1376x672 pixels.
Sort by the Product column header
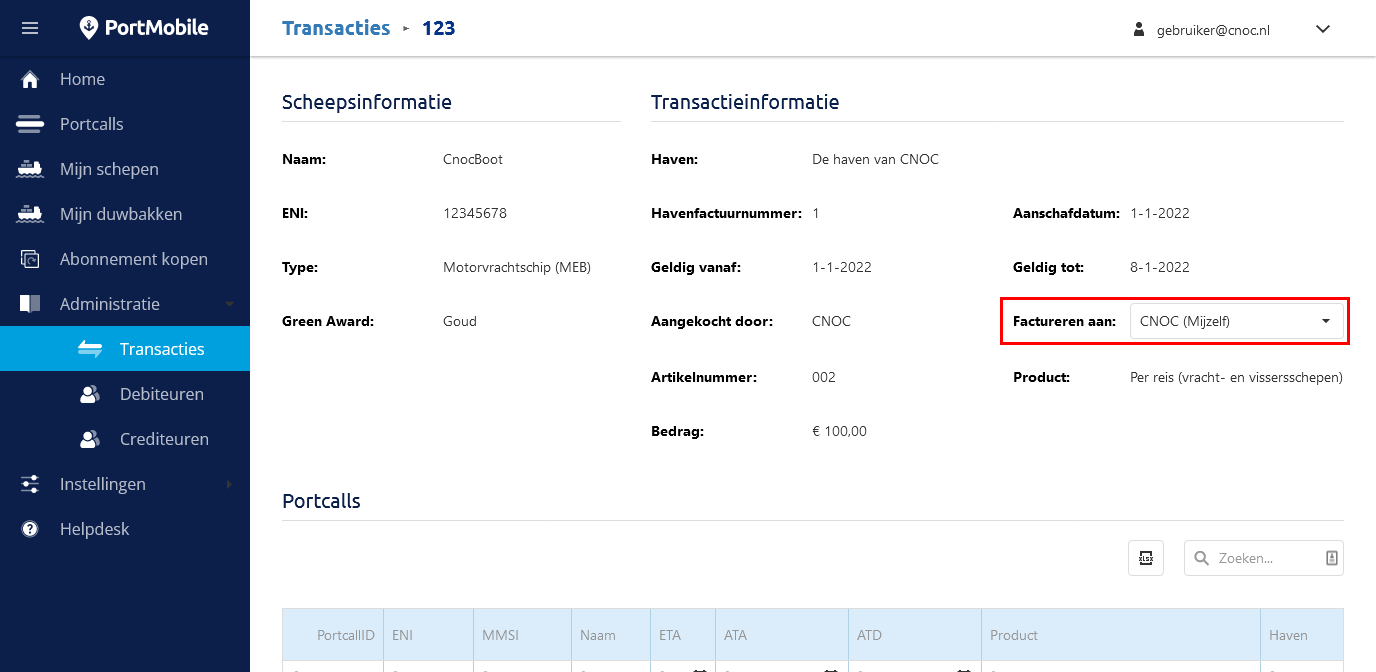pos(1013,635)
